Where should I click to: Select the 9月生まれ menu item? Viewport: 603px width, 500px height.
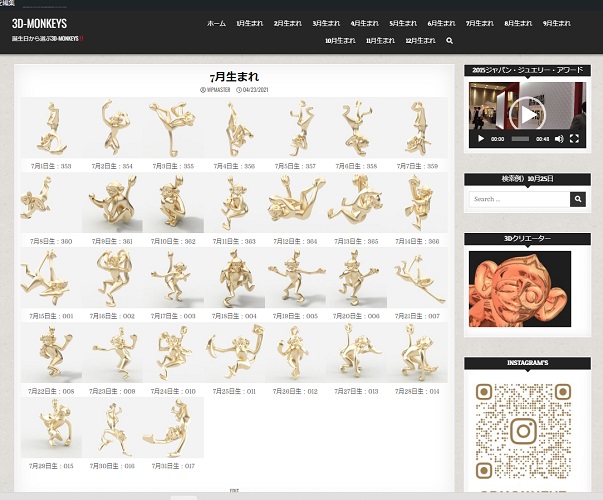[x=557, y=22]
